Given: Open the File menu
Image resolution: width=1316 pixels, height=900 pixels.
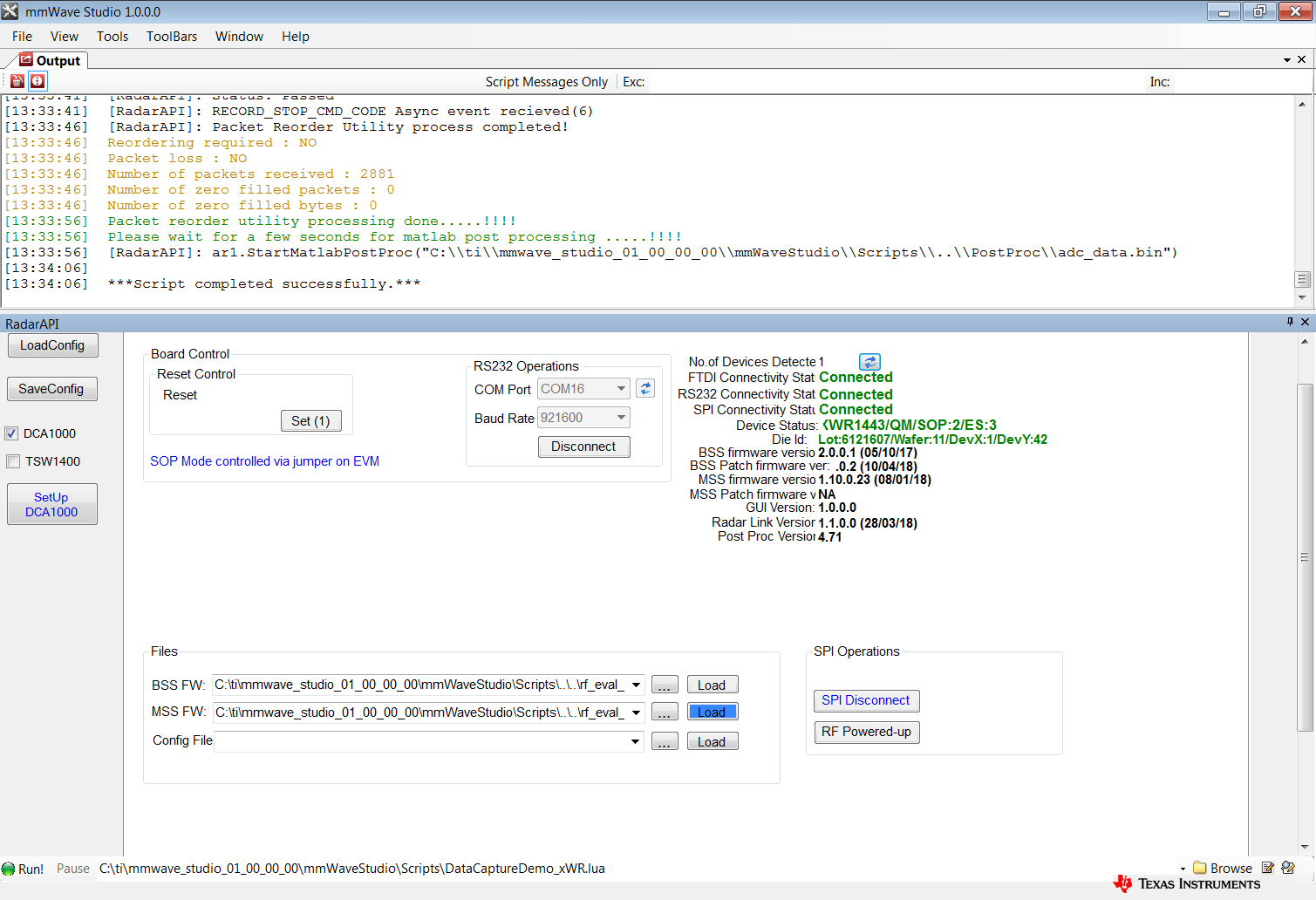Looking at the screenshot, I should 22,37.
